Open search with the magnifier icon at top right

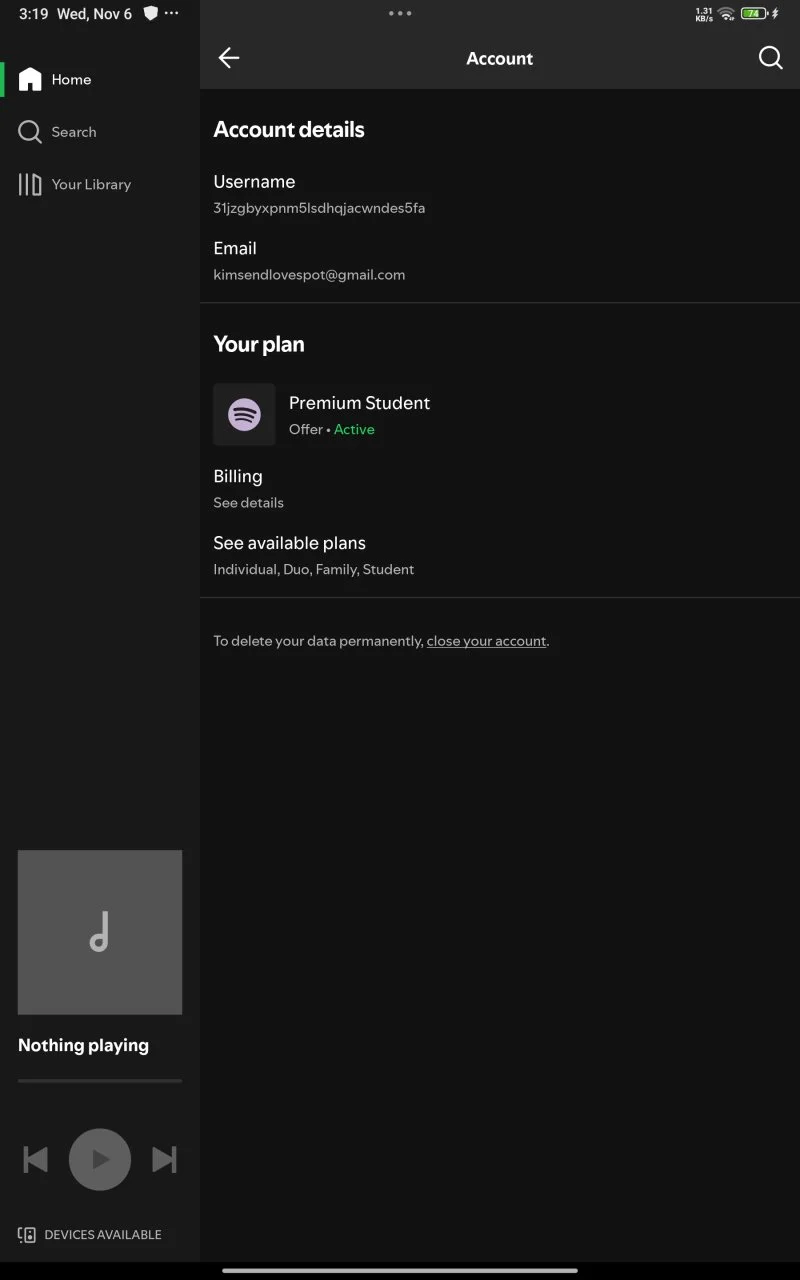pos(770,58)
